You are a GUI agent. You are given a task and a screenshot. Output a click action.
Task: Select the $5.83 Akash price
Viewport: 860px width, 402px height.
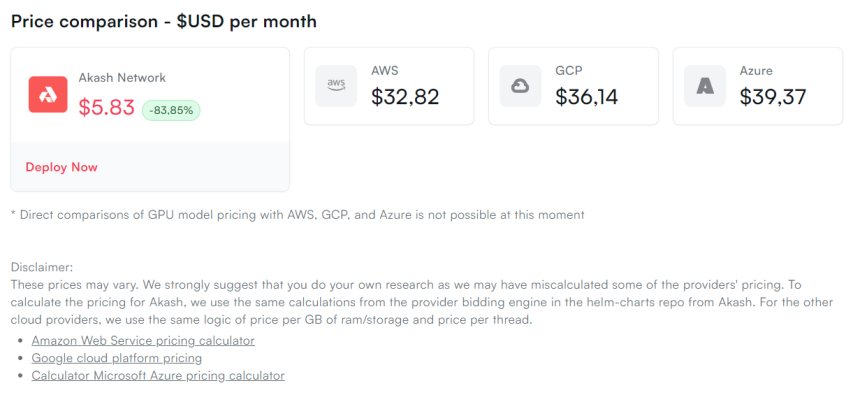coord(106,108)
